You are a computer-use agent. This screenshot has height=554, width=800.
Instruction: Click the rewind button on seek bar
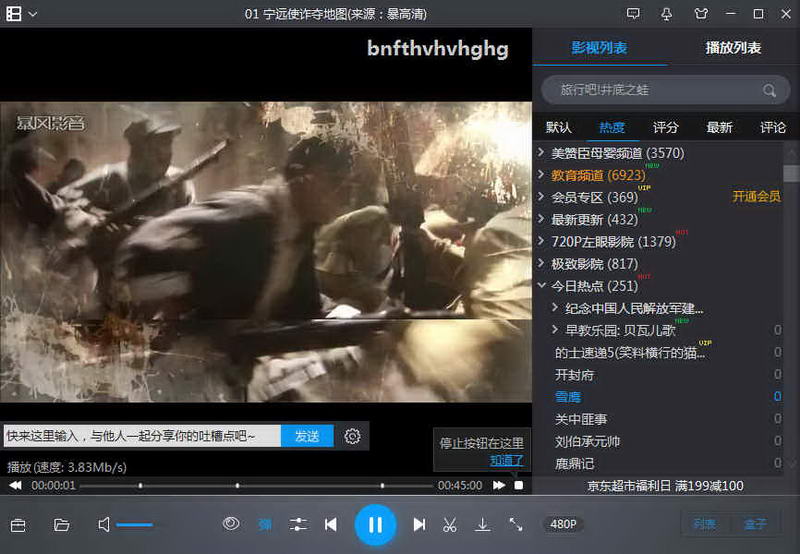(15, 485)
